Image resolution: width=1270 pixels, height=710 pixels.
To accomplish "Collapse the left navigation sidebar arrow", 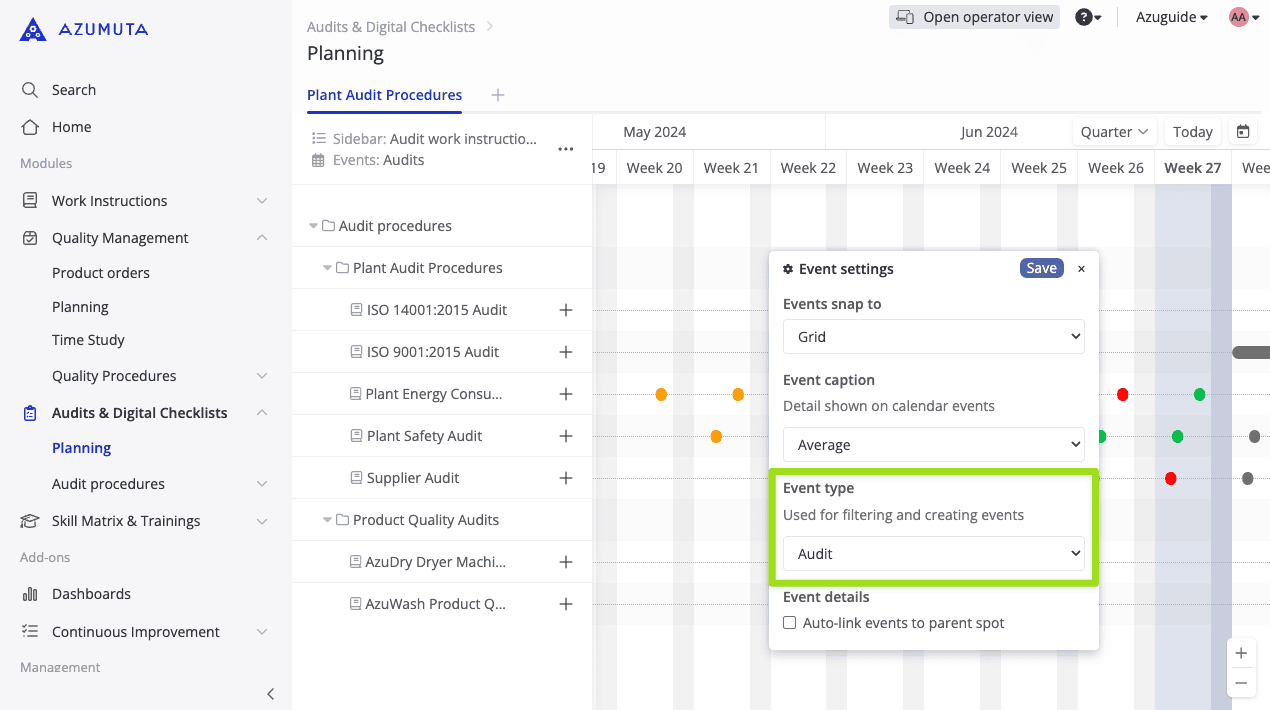I will tap(270, 694).
